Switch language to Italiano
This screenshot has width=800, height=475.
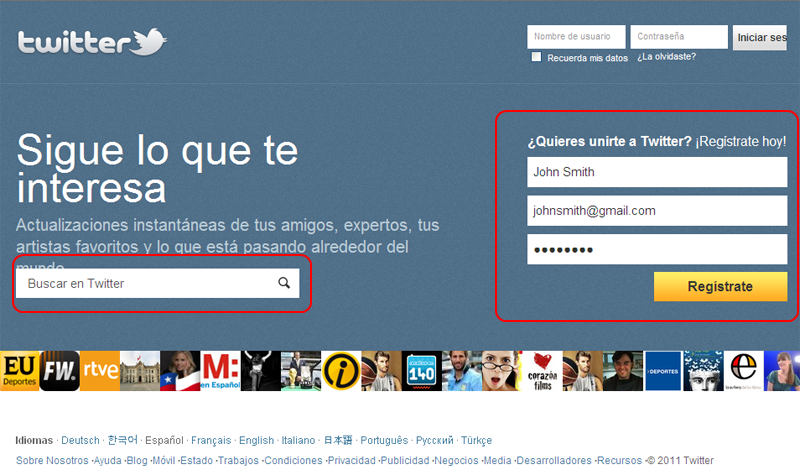coord(298,440)
